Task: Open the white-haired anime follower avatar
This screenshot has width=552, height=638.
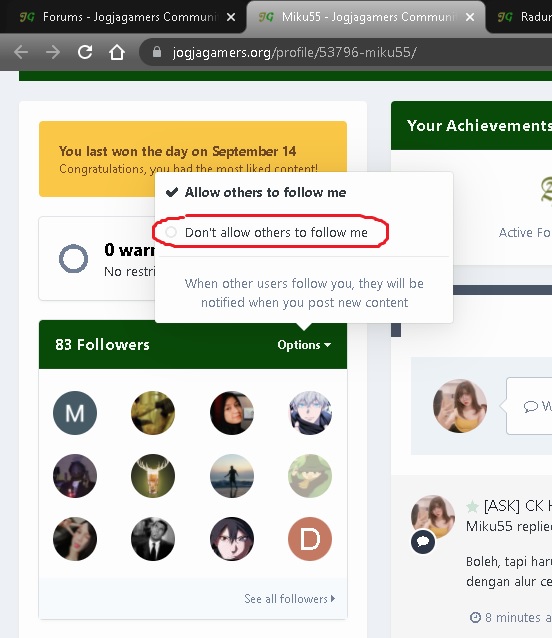Action: pos(310,413)
